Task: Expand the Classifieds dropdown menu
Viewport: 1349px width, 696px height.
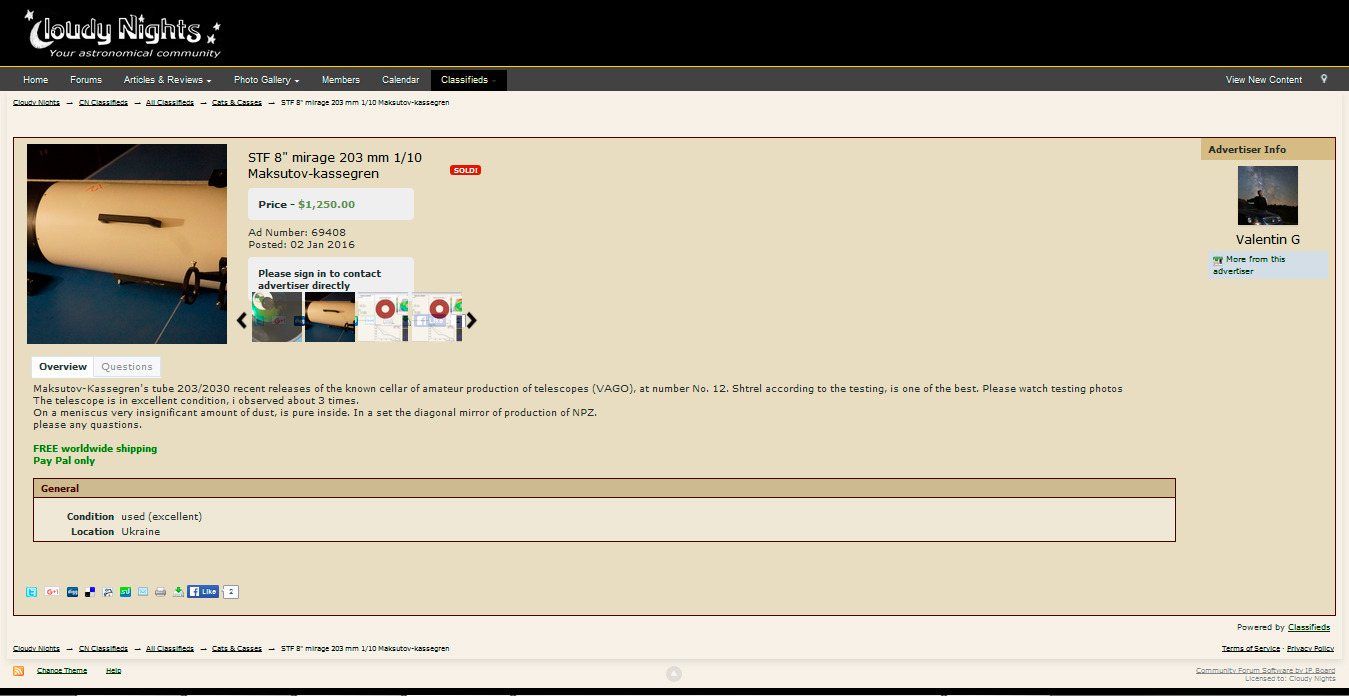Action: [x=469, y=80]
